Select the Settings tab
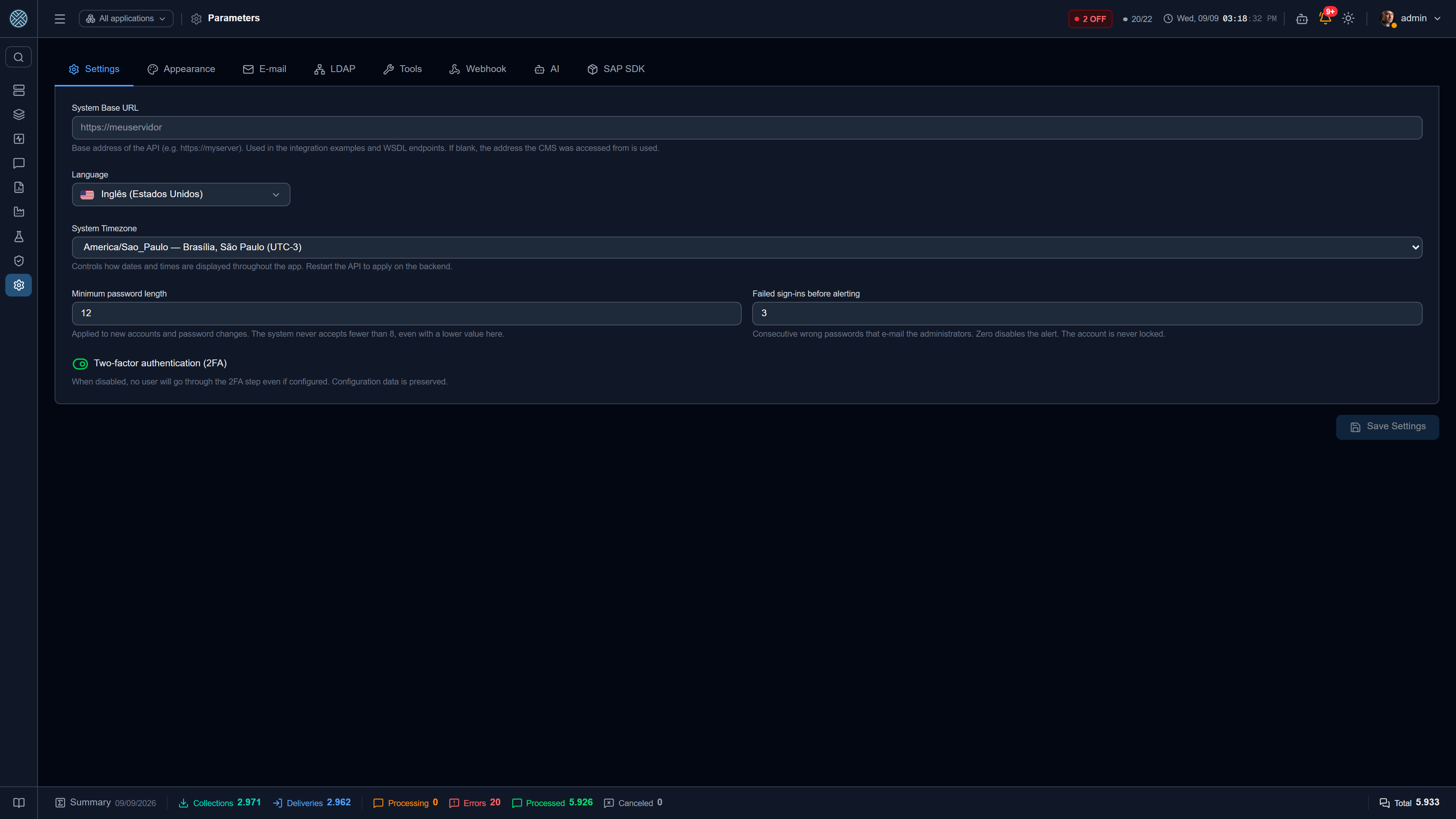The width and height of the screenshot is (1456, 819). click(x=94, y=69)
